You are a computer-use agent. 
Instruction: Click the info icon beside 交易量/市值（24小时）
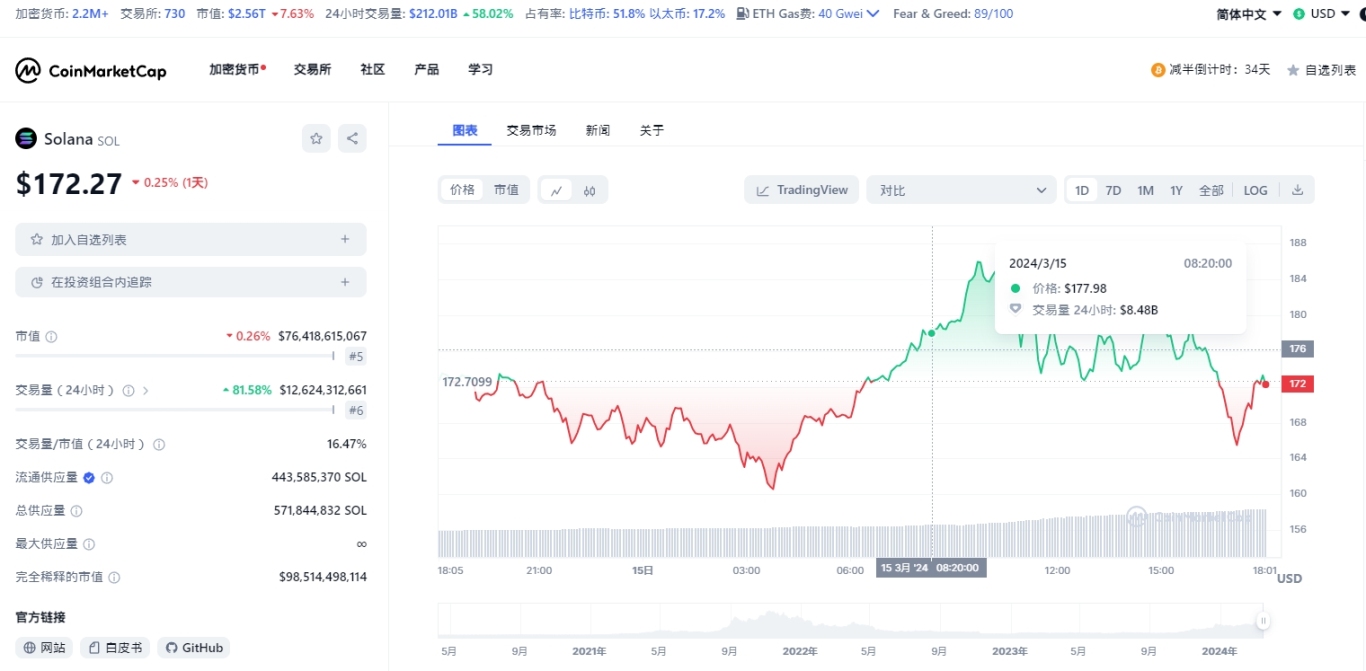[159, 444]
